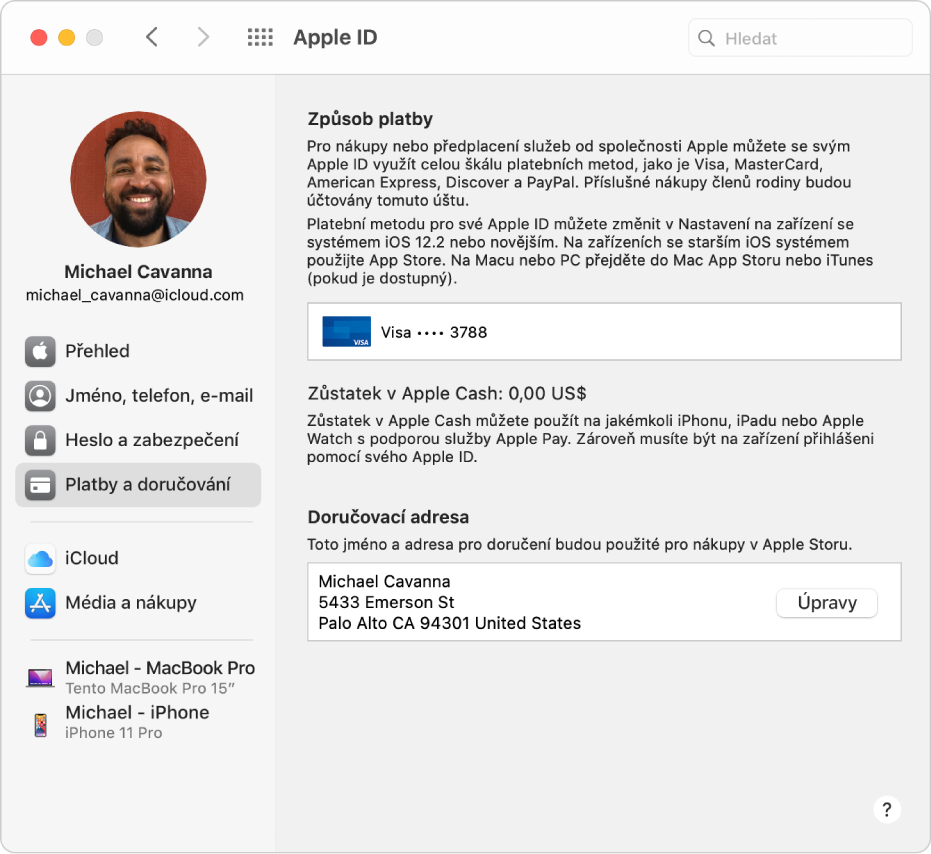Click the iCloud cloud icon
This screenshot has width=931, height=854.
(x=40, y=558)
